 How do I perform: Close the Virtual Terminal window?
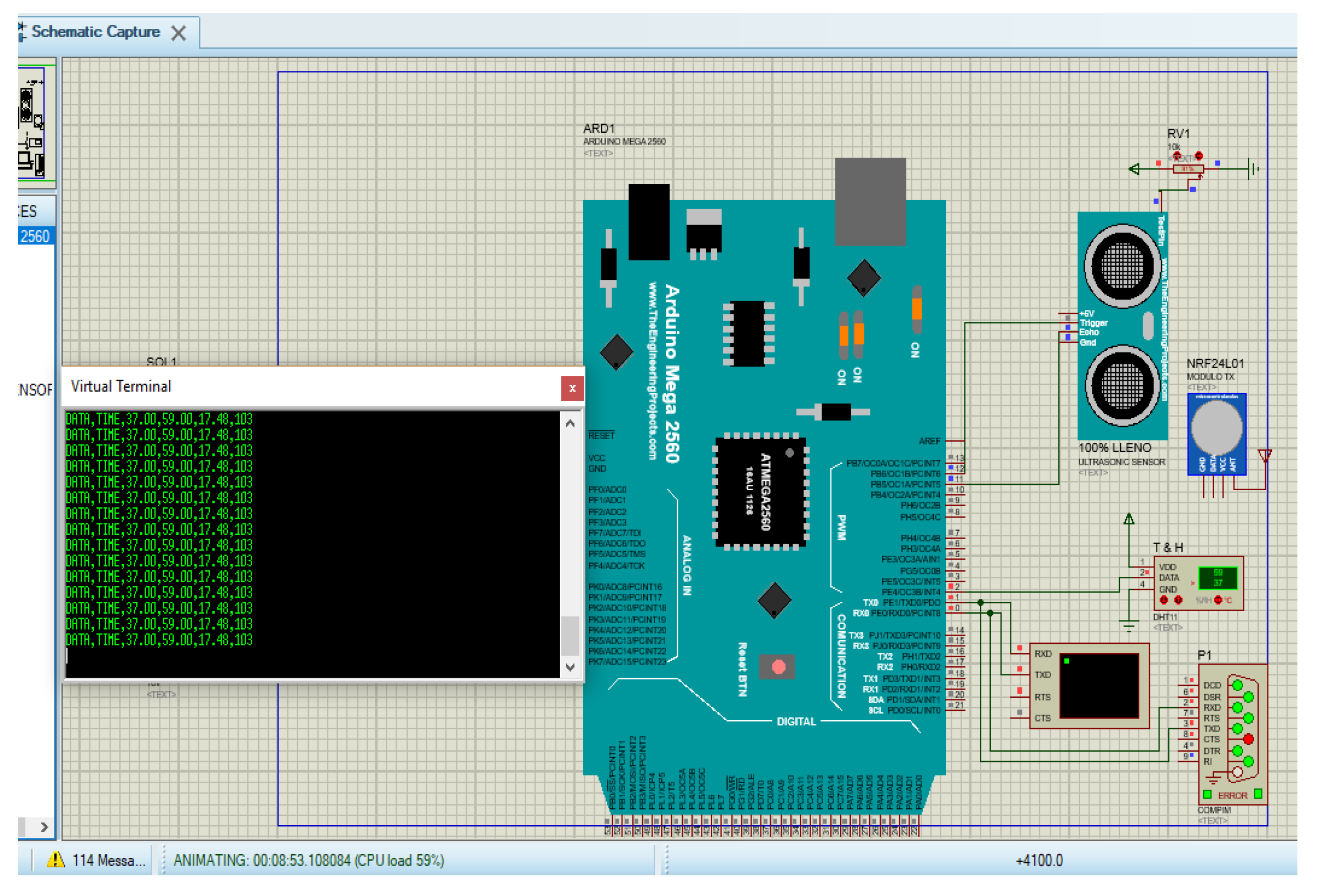coord(572,388)
